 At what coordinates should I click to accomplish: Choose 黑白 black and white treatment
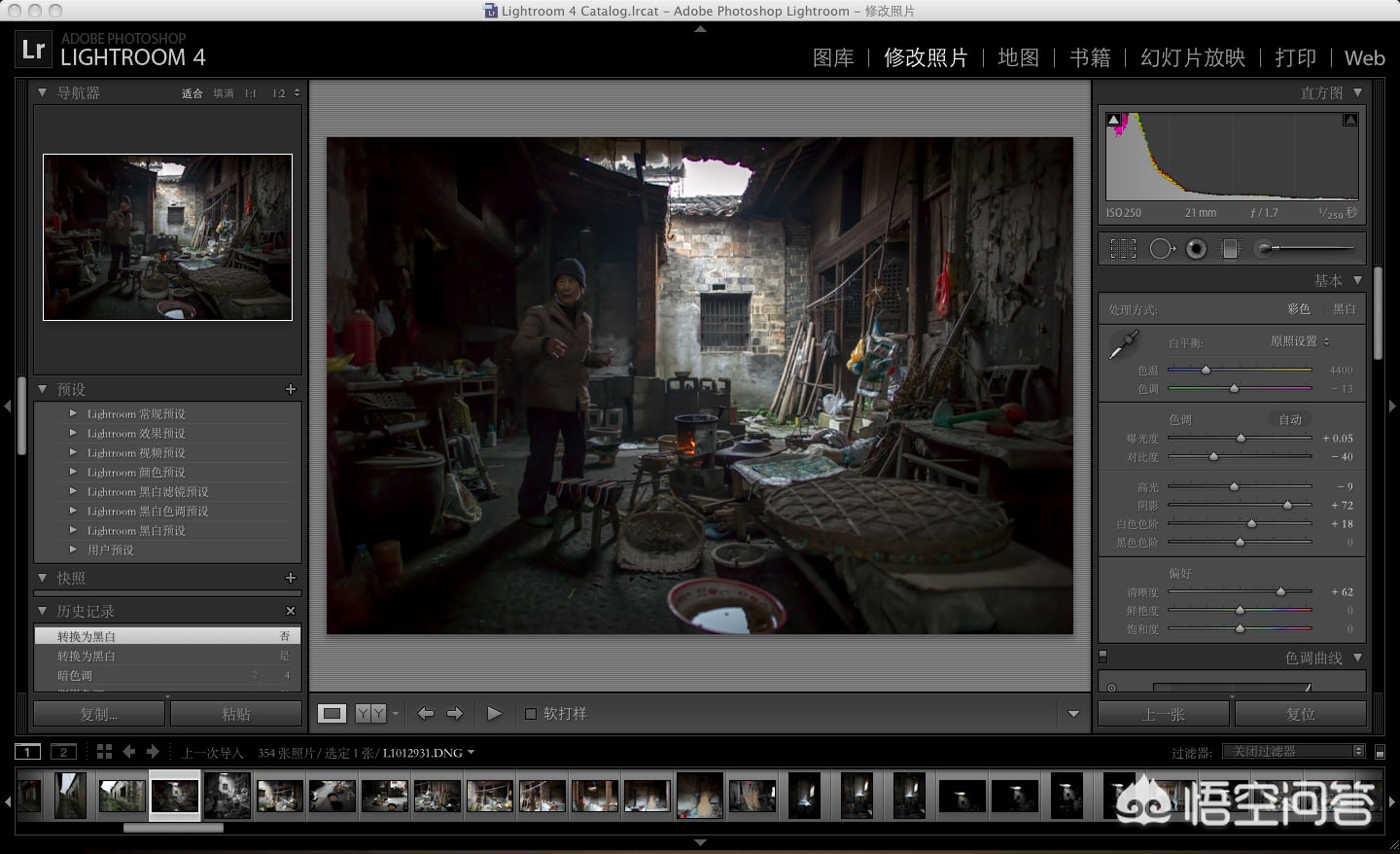1345,309
